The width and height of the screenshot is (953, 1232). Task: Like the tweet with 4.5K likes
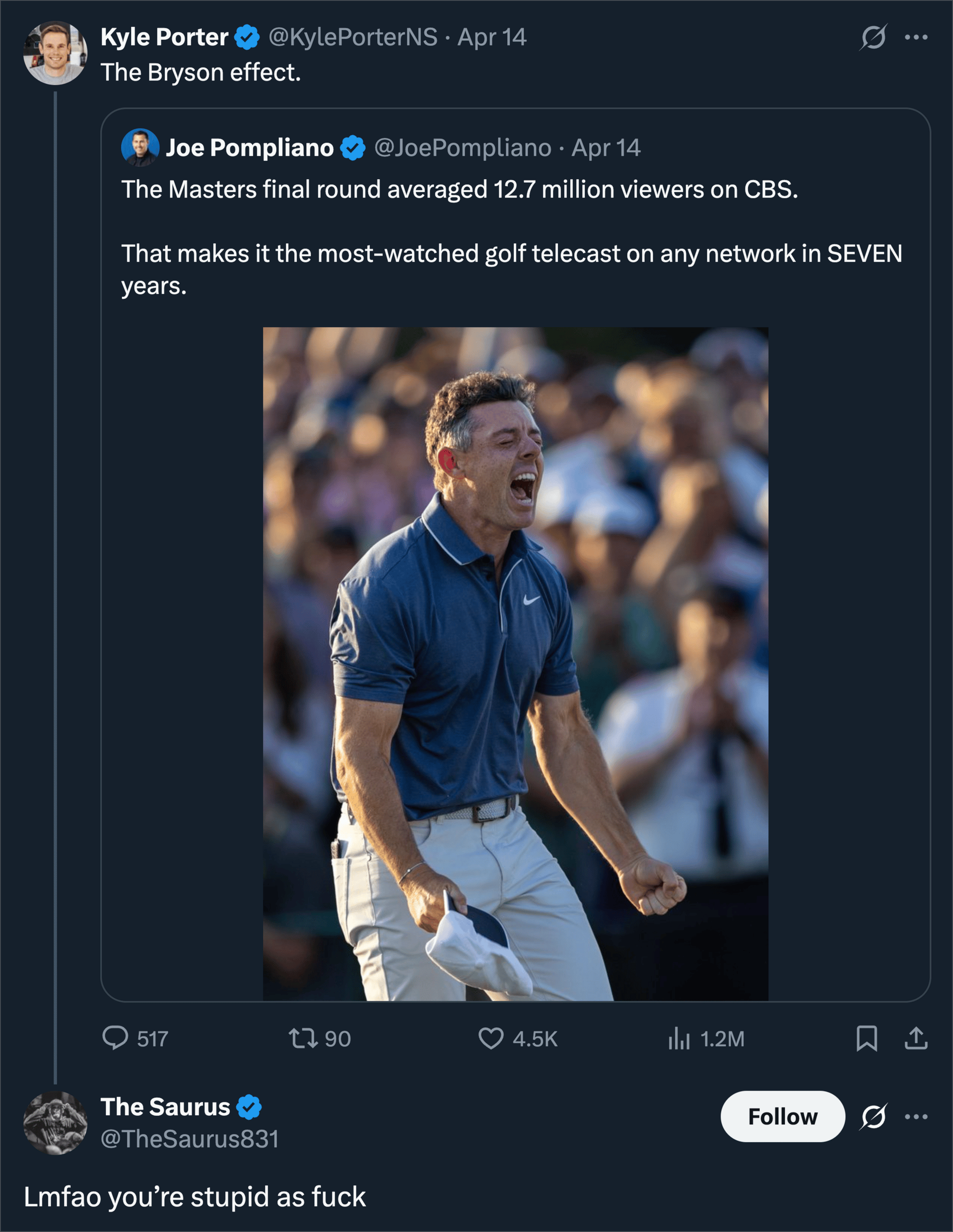tap(490, 1038)
